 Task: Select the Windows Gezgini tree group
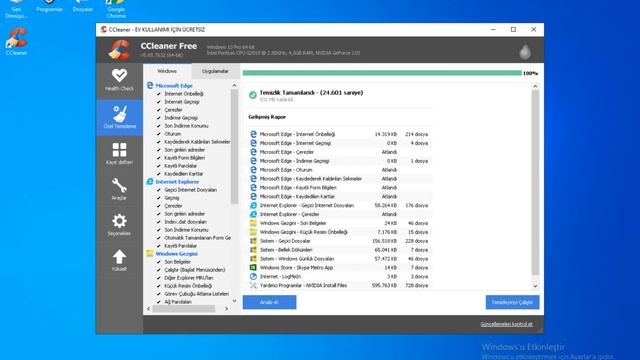(x=176, y=254)
